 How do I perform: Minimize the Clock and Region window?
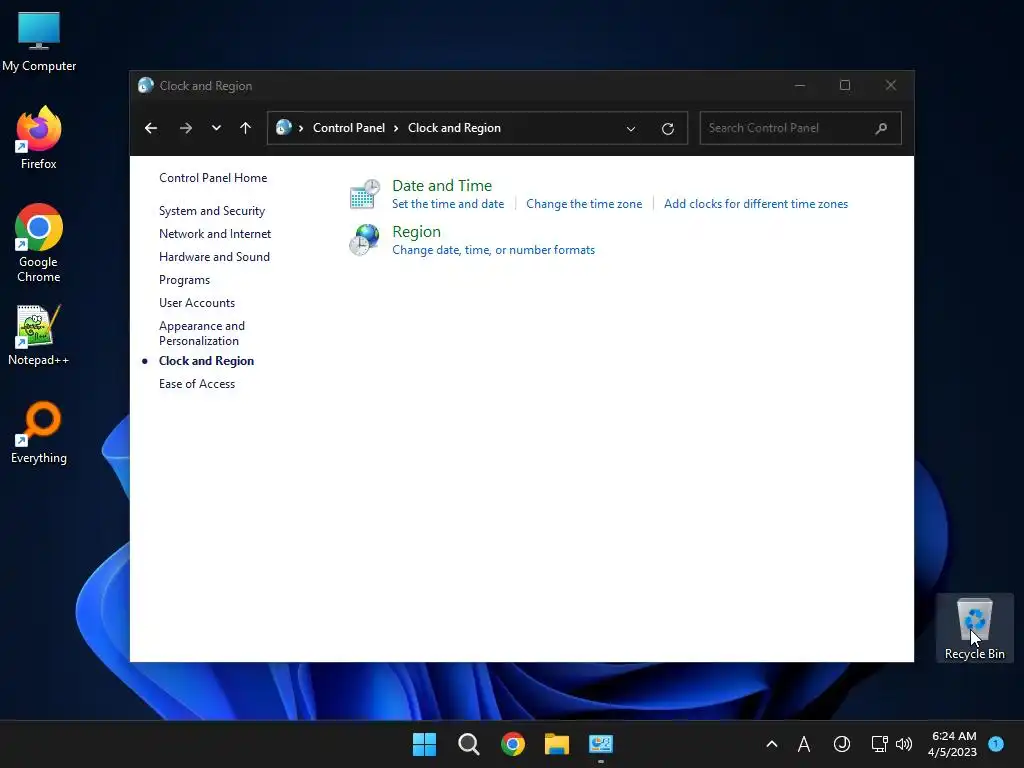coord(800,86)
